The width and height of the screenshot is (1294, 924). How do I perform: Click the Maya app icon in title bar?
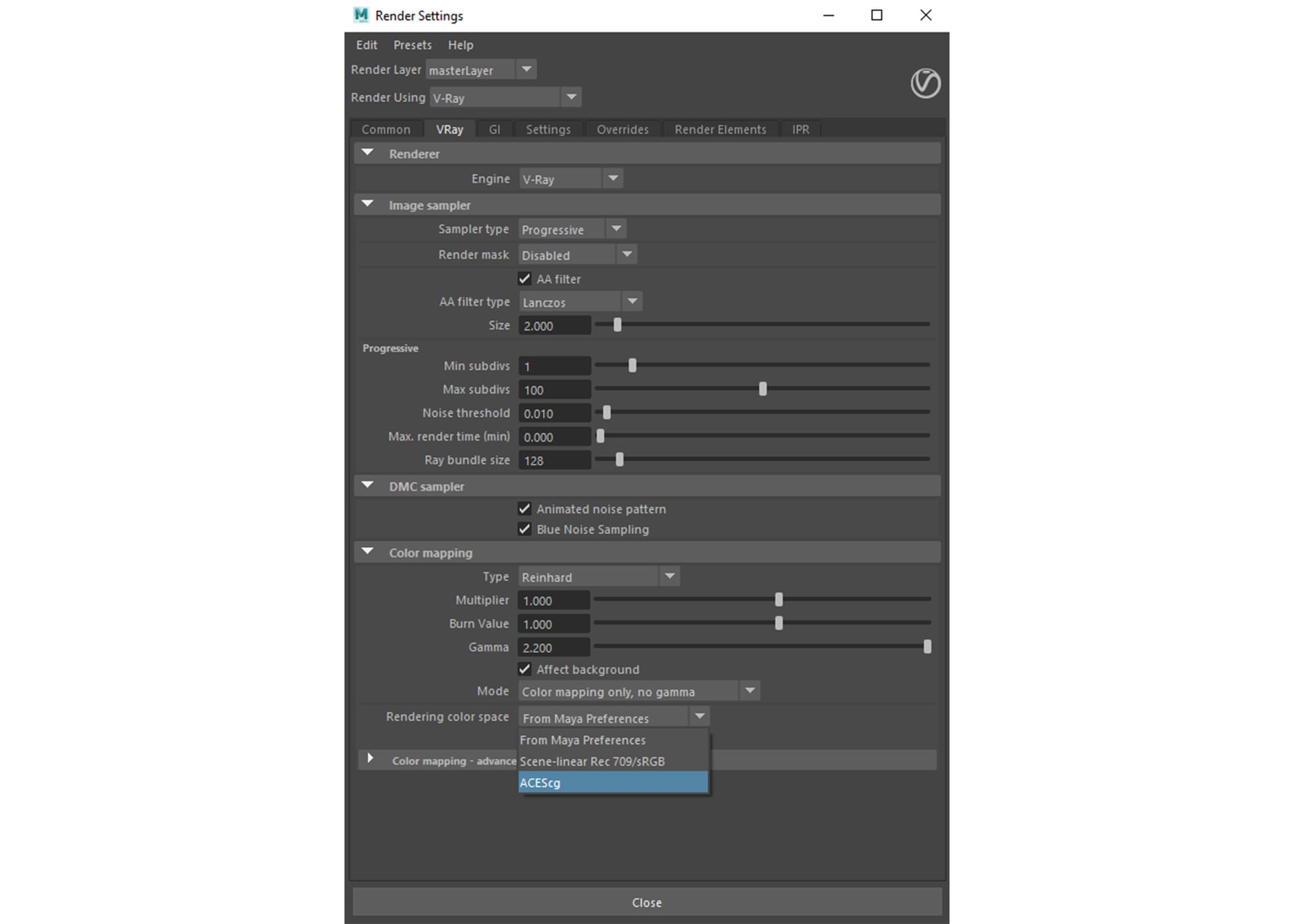pos(361,15)
